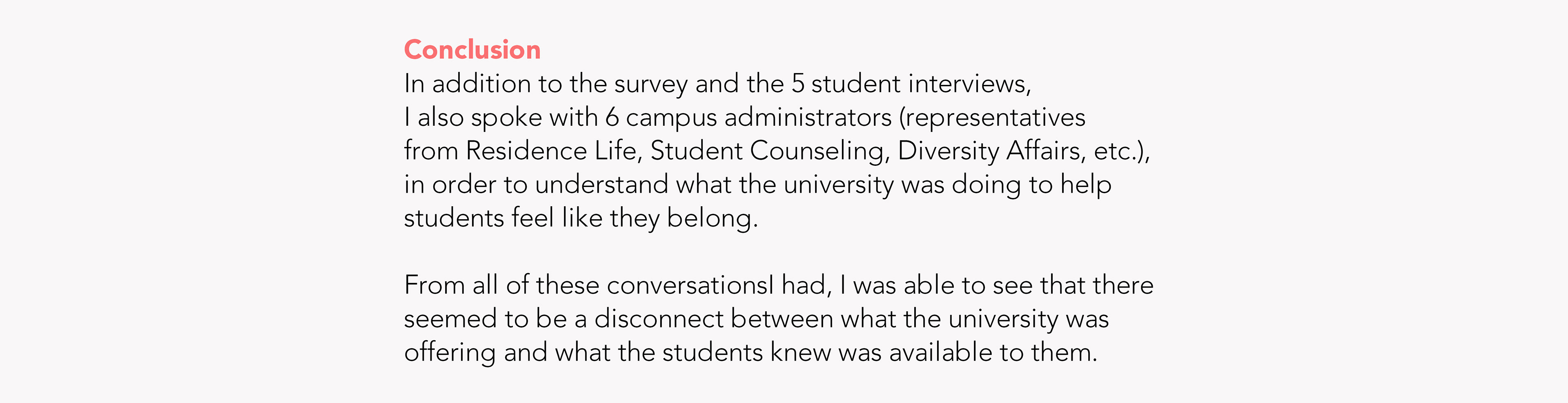
Task: Click the words 'in order to understand'
Action: (x=536, y=185)
